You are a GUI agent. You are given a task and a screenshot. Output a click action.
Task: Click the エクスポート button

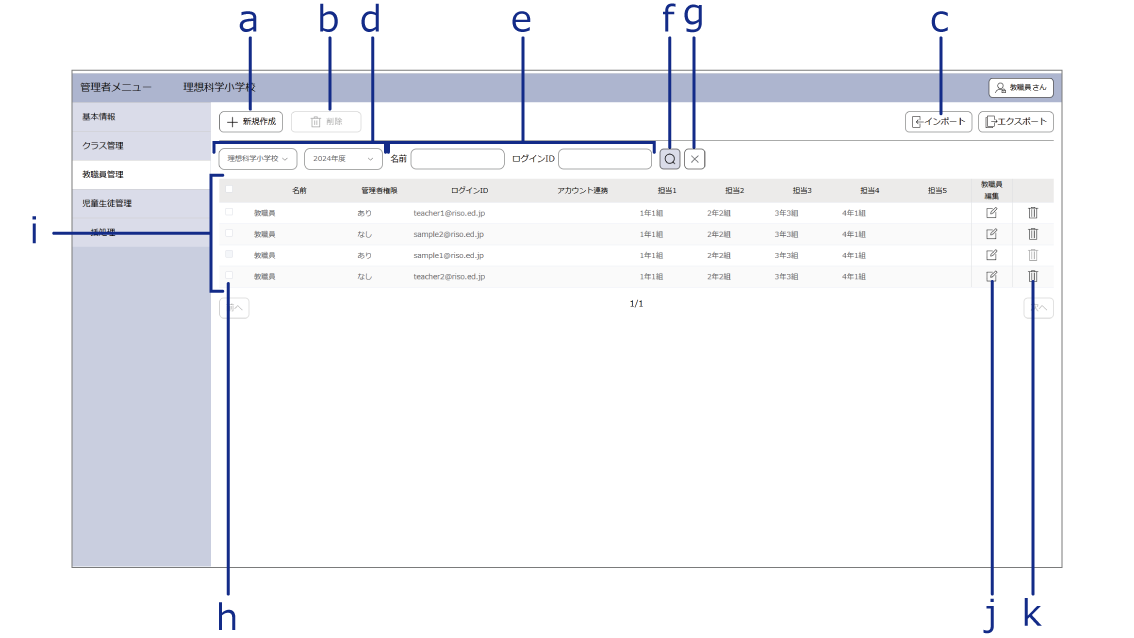(x=1015, y=122)
